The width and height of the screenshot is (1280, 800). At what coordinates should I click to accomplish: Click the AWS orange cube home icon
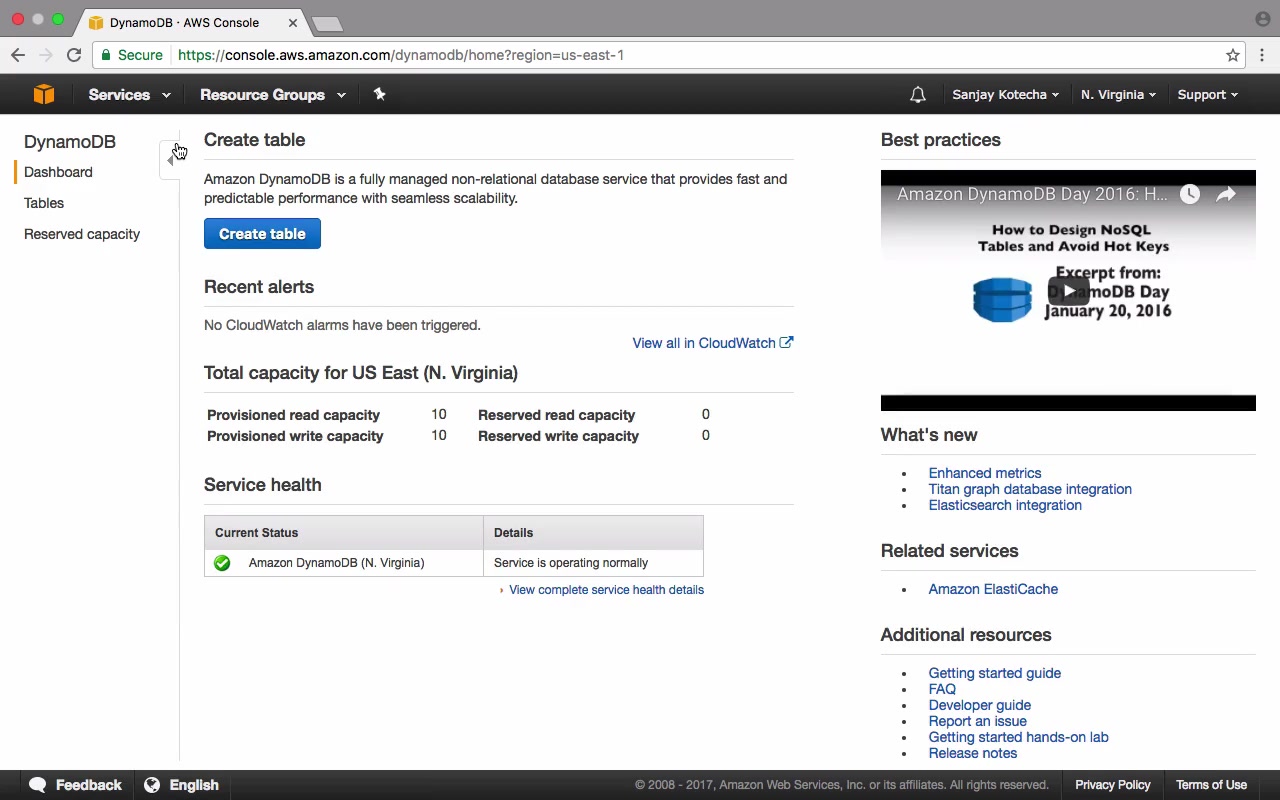click(x=44, y=94)
